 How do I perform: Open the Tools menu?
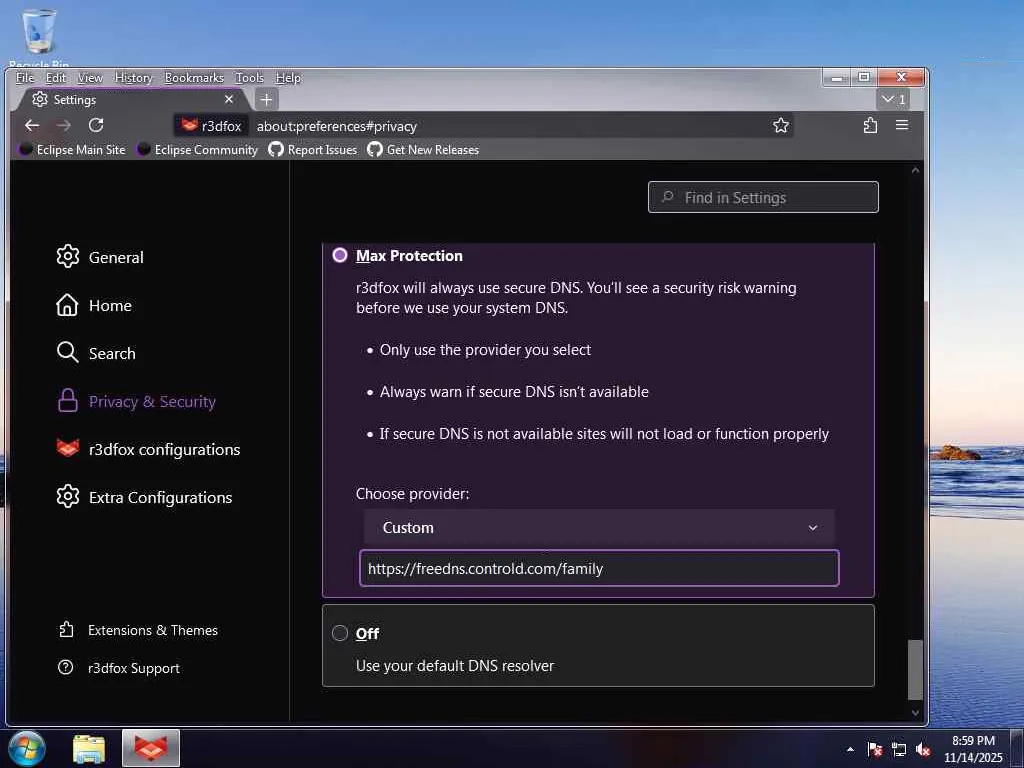pos(249,78)
